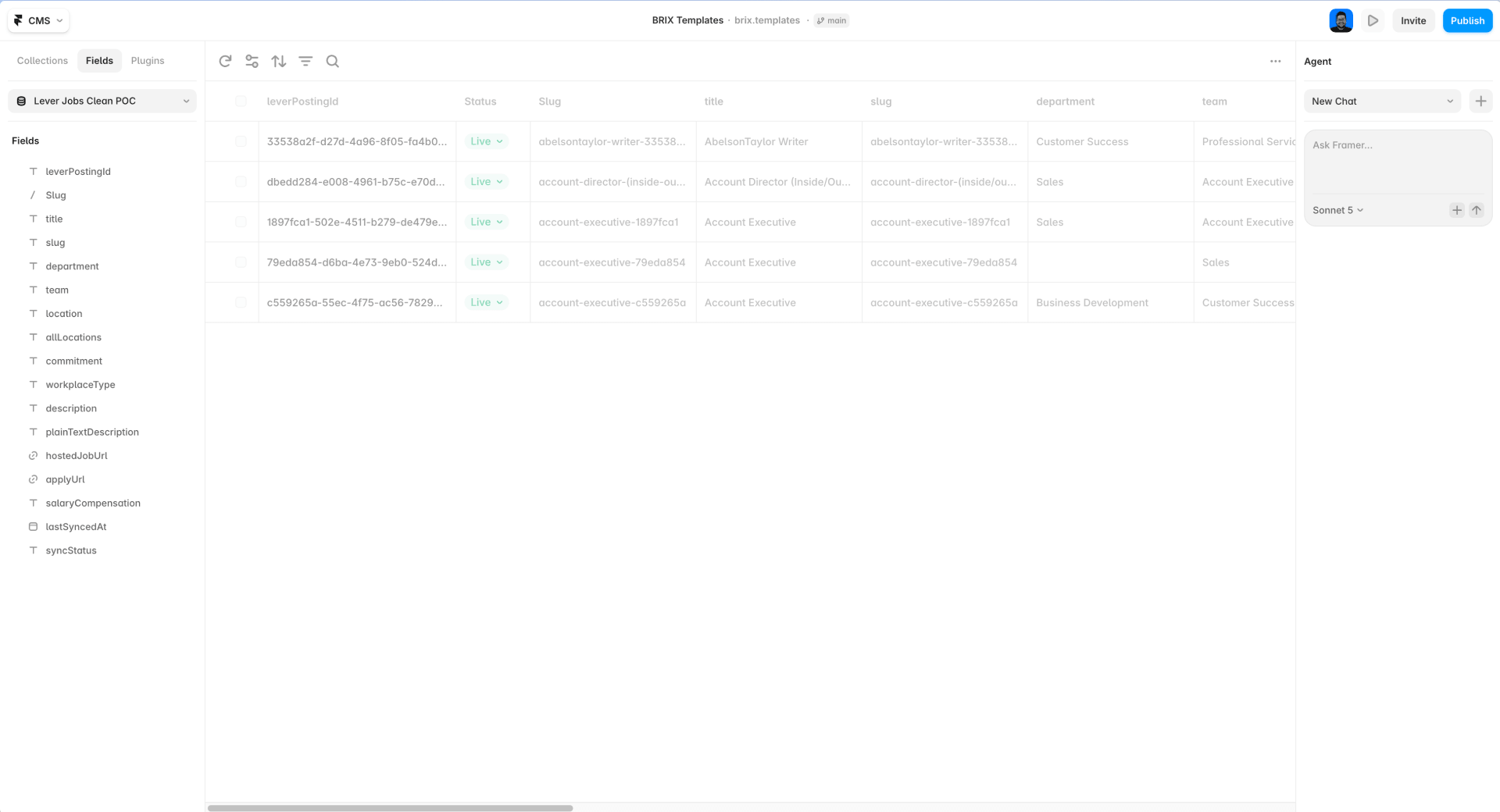Open Live status dropdown for c559265a row
Screen dimensions: 1500x812
pyautogui.click(x=486, y=302)
